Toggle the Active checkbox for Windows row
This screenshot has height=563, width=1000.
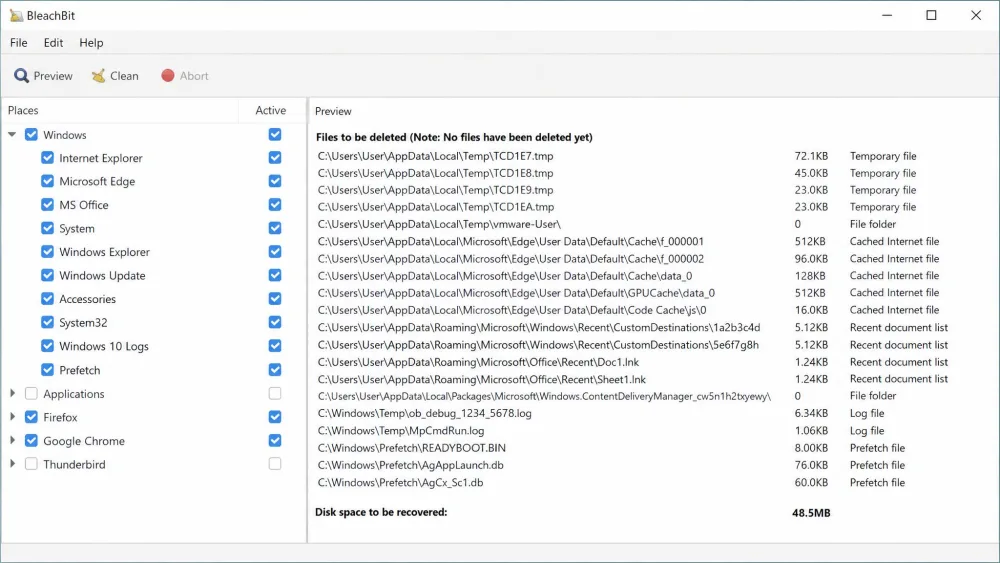(275, 135)
